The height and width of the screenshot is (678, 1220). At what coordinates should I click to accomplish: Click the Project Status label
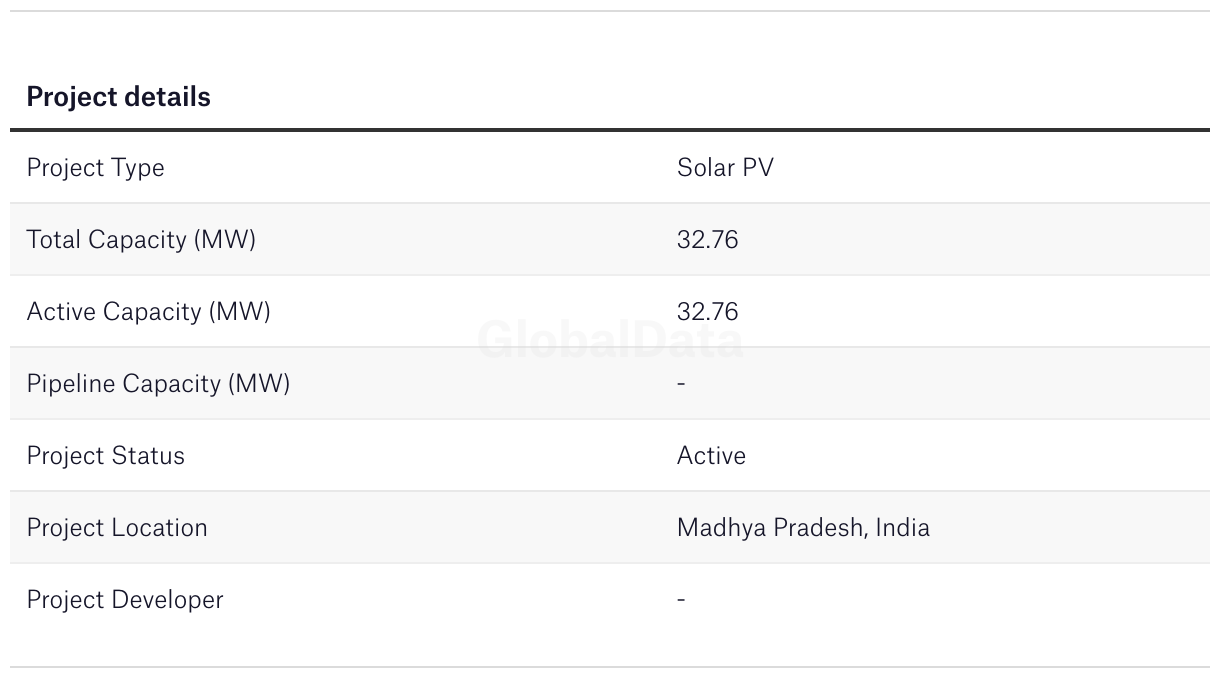[105, 456]
